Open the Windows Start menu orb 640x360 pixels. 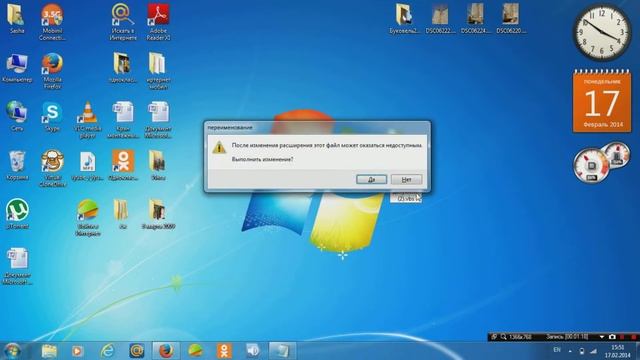pos(12,351)
